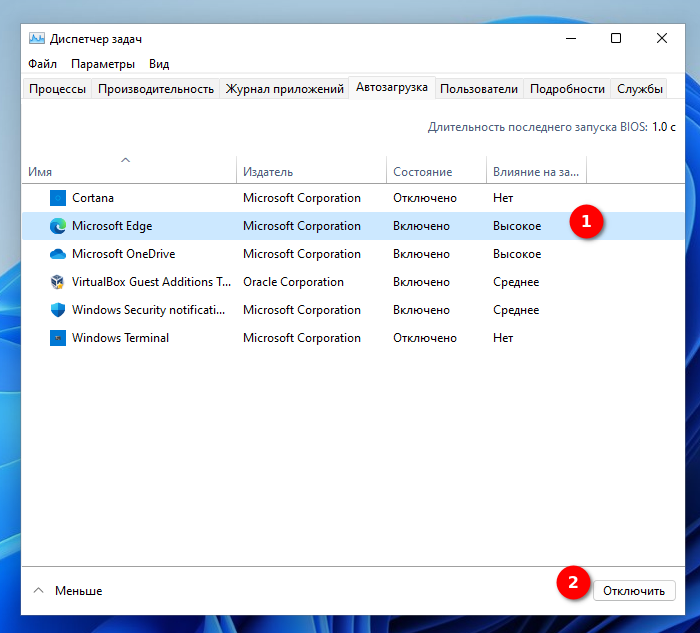Open the Параметры menu
Screen dimensions: 700x633
(x=103, y=64)
